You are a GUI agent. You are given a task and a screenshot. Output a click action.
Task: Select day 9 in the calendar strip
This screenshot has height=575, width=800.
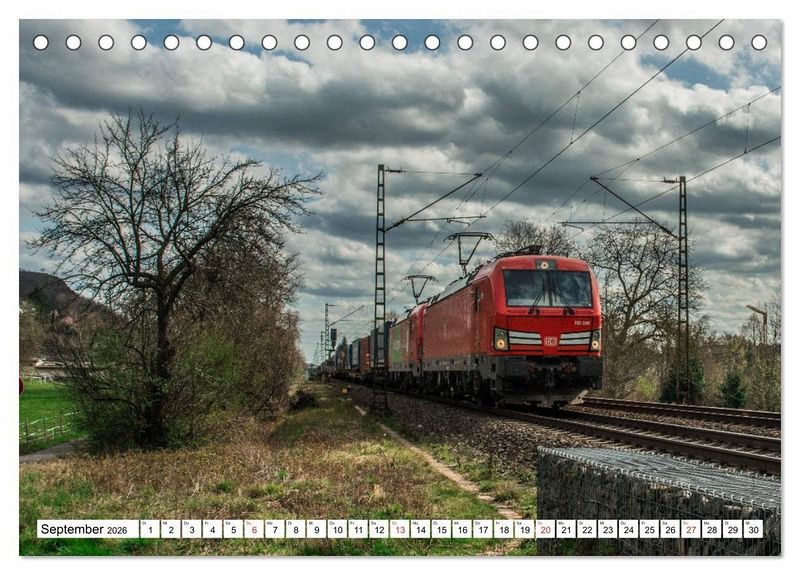pyautogui.click(x=317, y=529)
